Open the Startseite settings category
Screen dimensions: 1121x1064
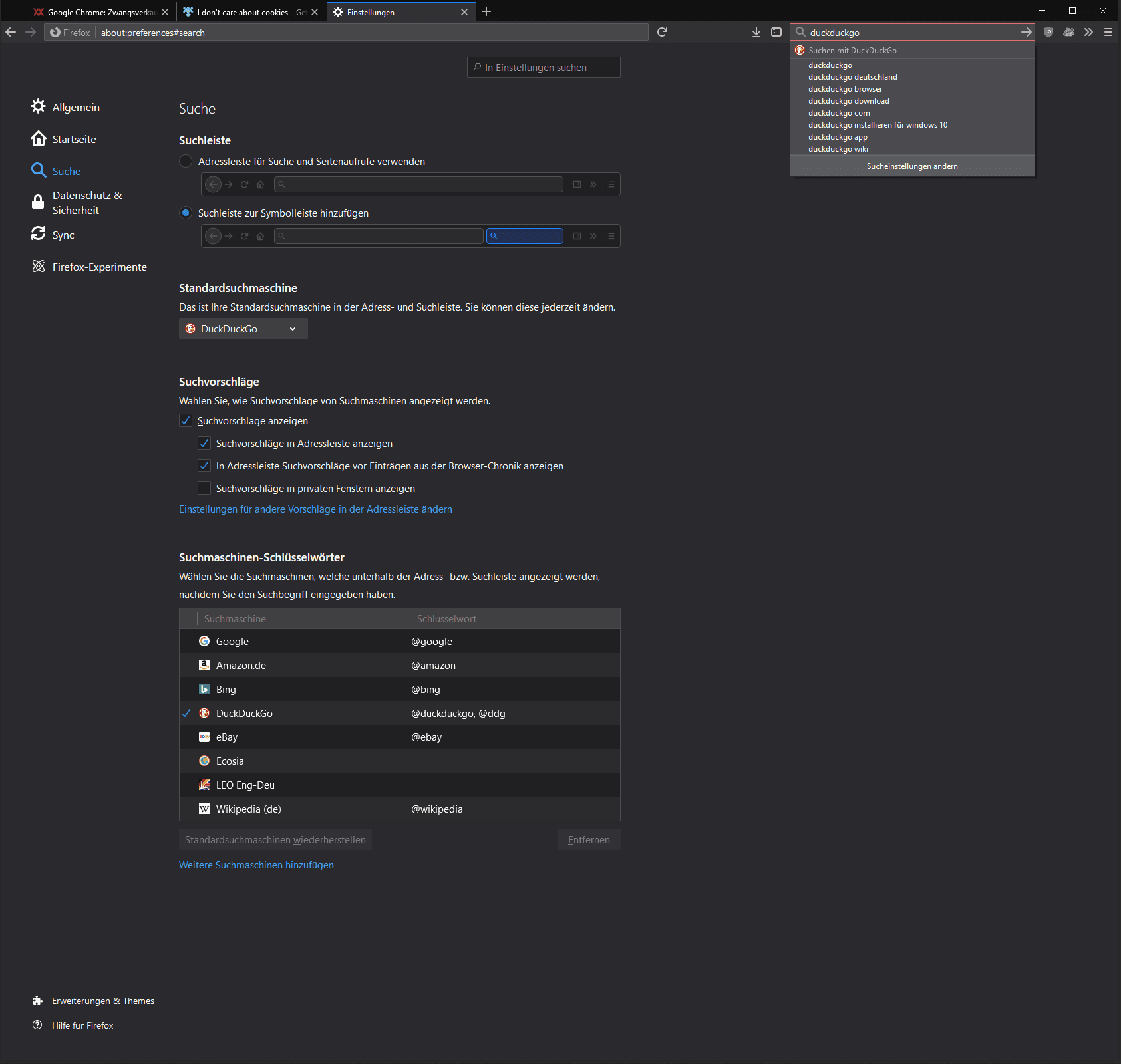[x=64, y=139]
